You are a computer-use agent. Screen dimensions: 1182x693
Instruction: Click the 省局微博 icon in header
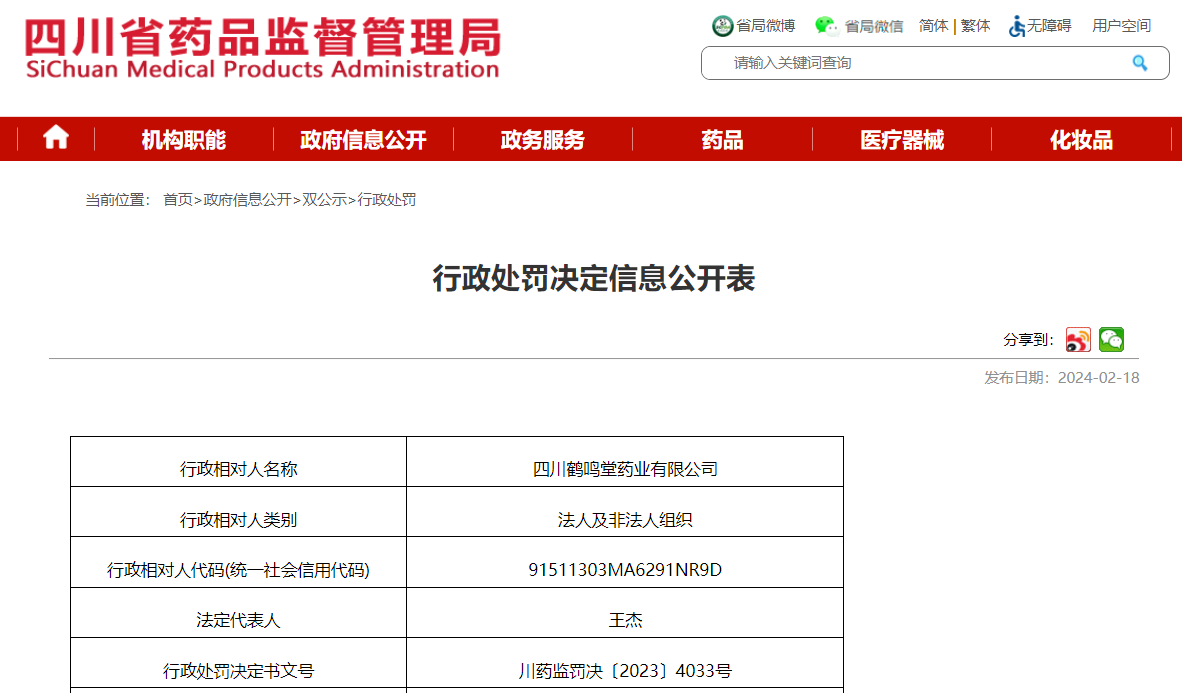click(722, 26)
